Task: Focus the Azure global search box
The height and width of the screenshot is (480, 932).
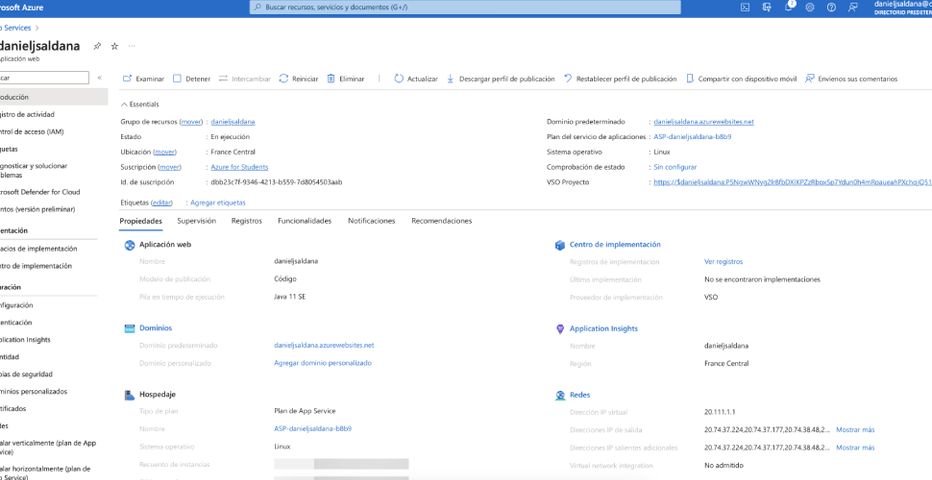Action: 465,8
